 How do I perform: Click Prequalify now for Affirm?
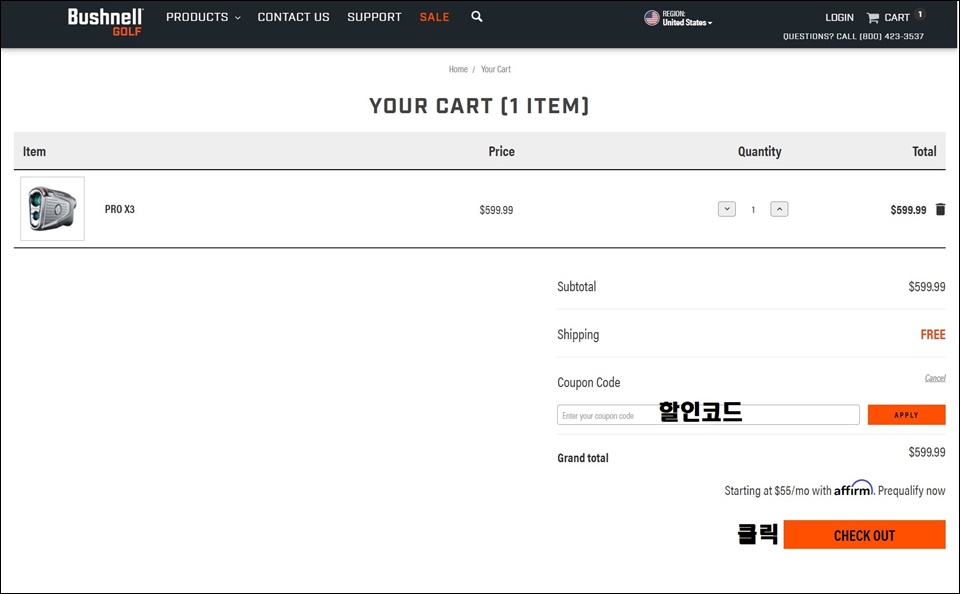pos(911,491)
